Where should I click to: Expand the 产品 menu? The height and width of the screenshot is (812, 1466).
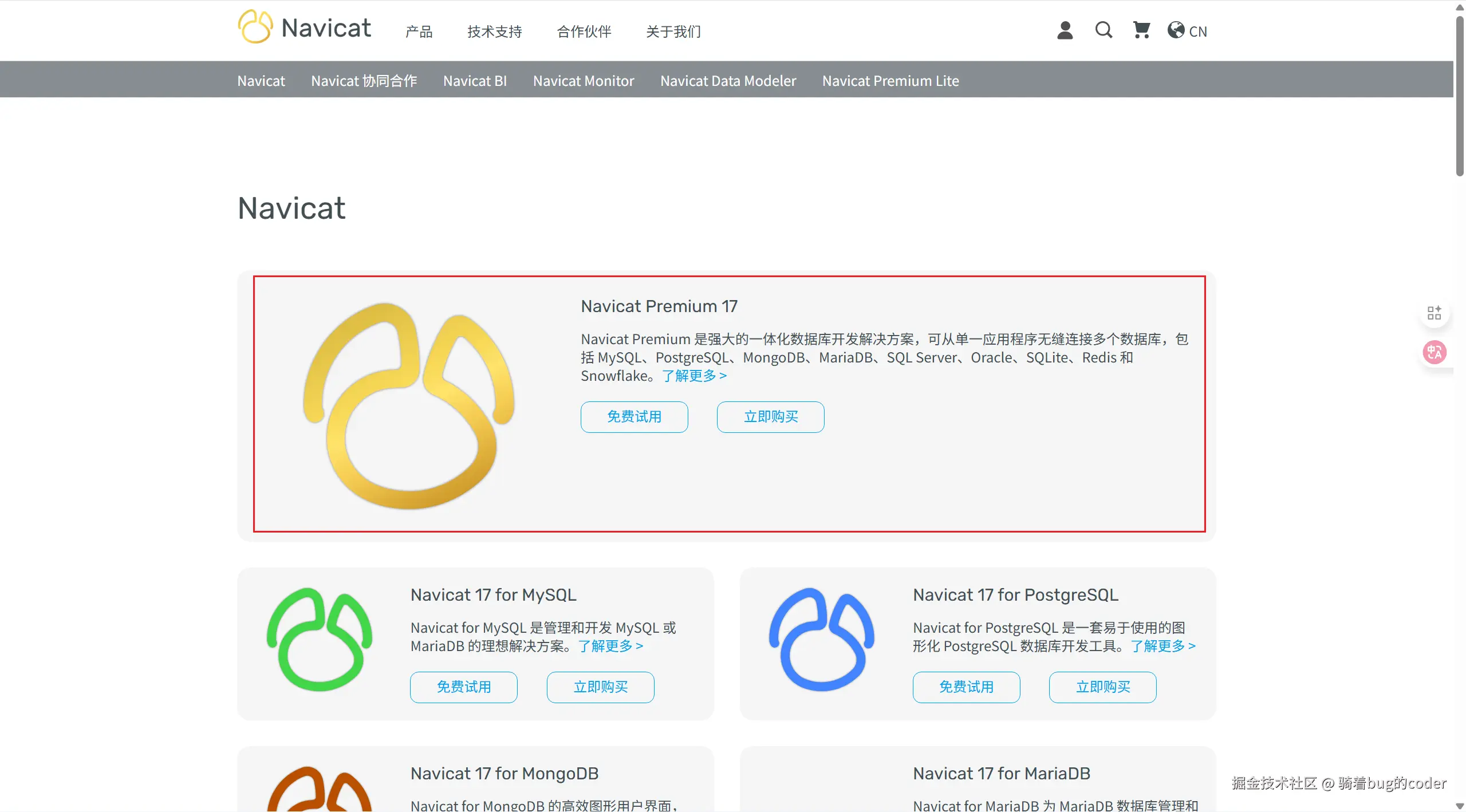point(419,31)
